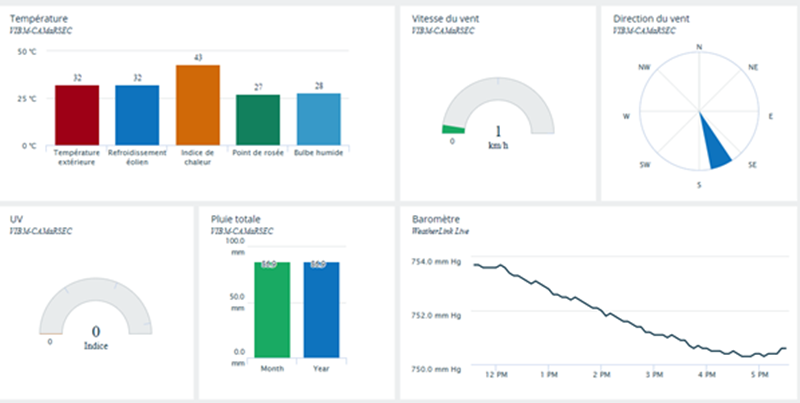The image size is (800, 403).
Task: Click the barometer pressure trend line
Action: 630,313
